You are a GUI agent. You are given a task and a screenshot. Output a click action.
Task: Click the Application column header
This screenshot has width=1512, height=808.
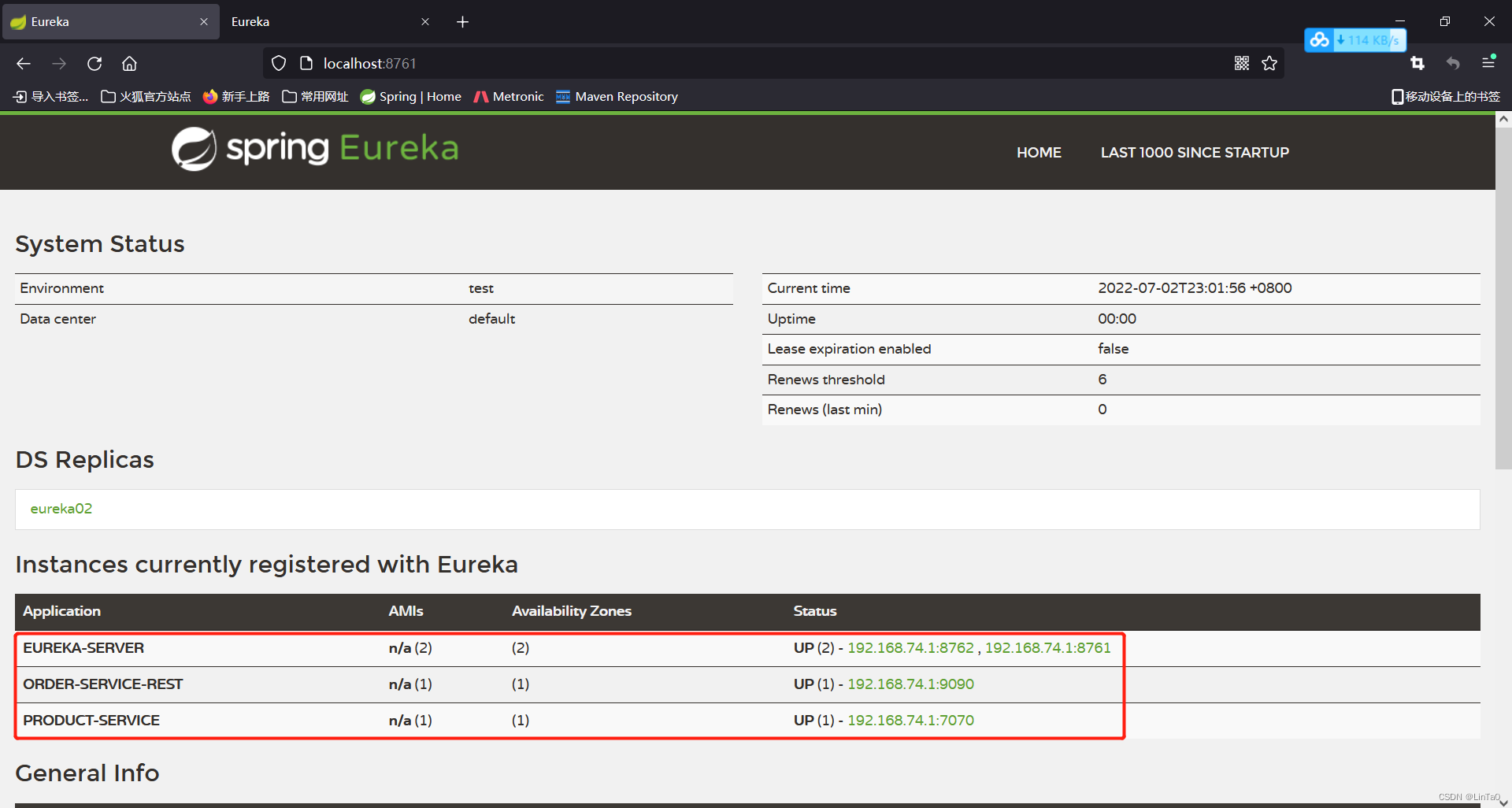(x=61, y=611)
